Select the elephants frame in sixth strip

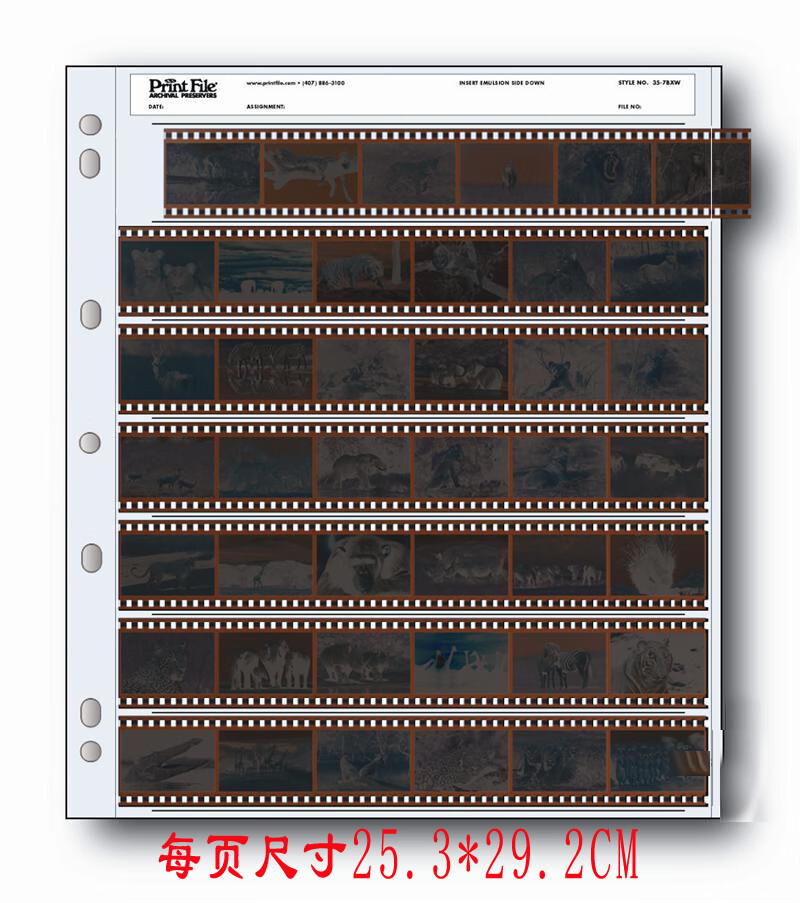[265, 663]
